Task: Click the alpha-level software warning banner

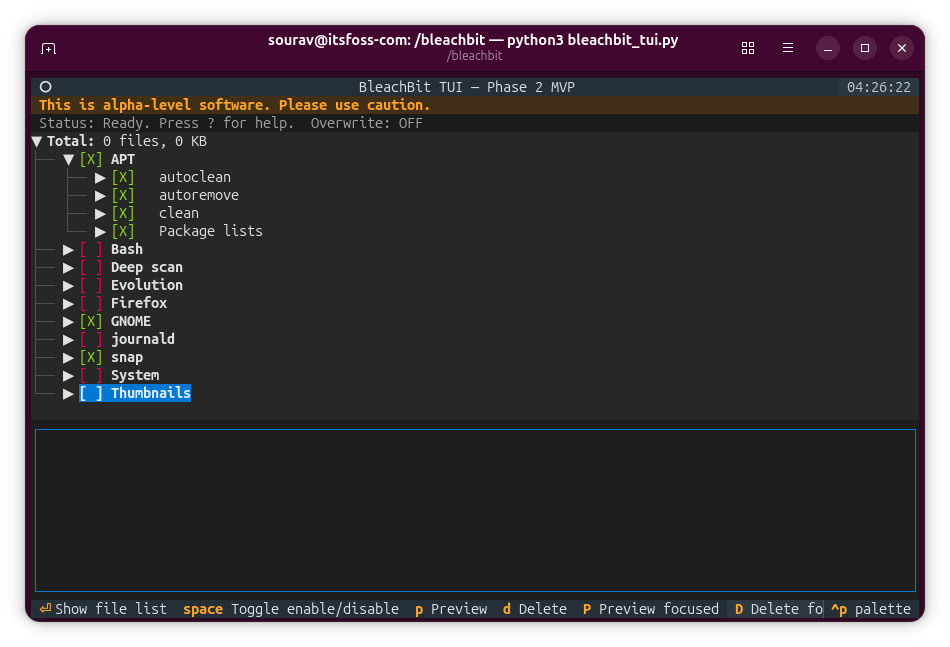Action: tap(475, 105)
